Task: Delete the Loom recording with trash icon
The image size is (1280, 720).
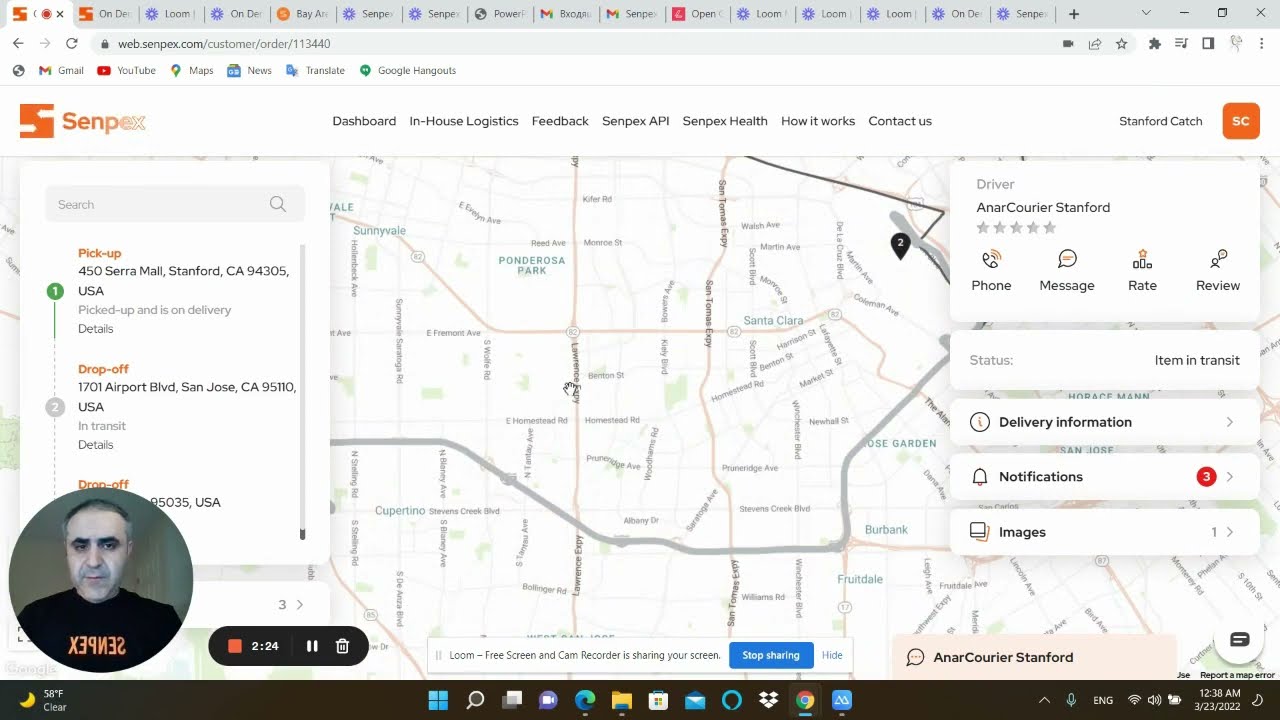Action: (342, 646)
